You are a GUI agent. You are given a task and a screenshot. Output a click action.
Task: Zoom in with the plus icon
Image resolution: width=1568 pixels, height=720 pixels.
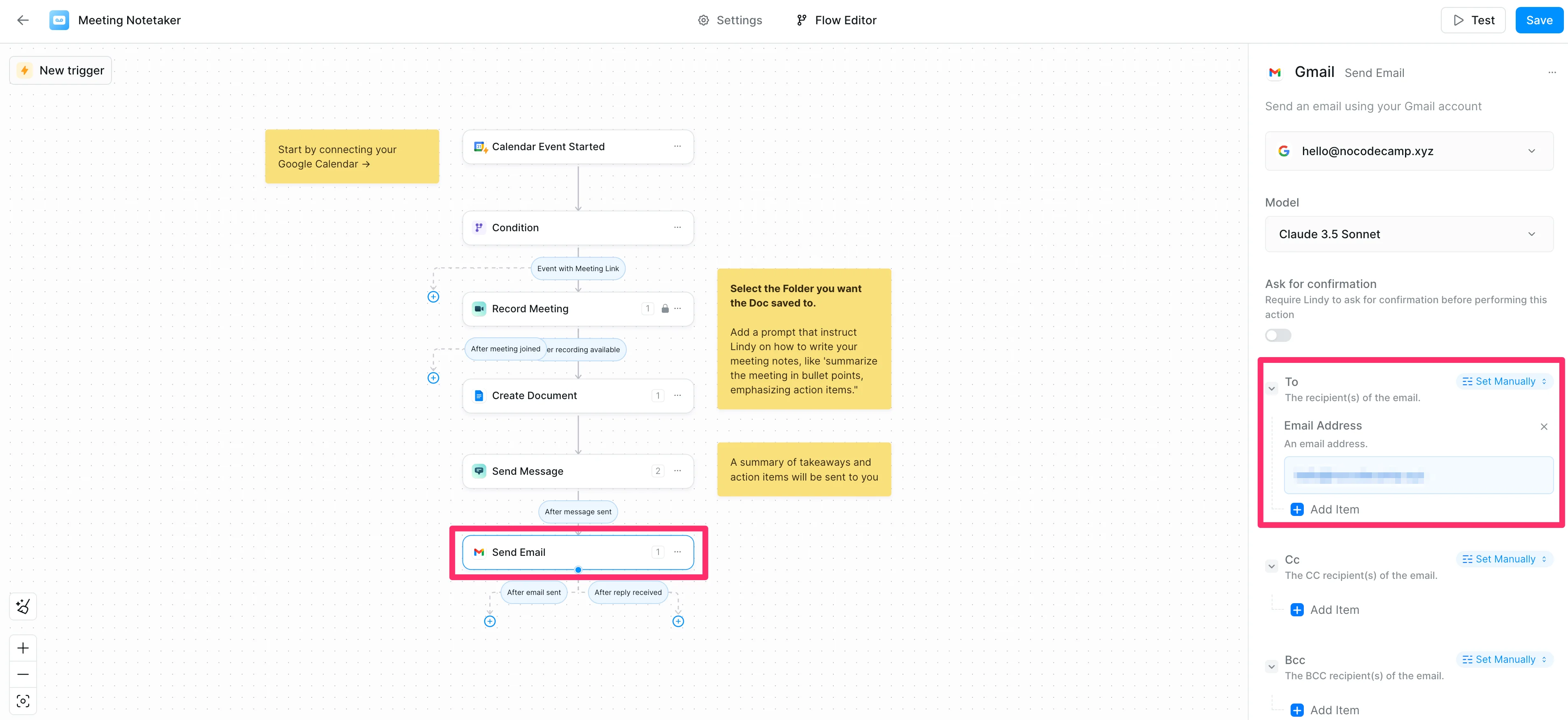pos(23,648)
